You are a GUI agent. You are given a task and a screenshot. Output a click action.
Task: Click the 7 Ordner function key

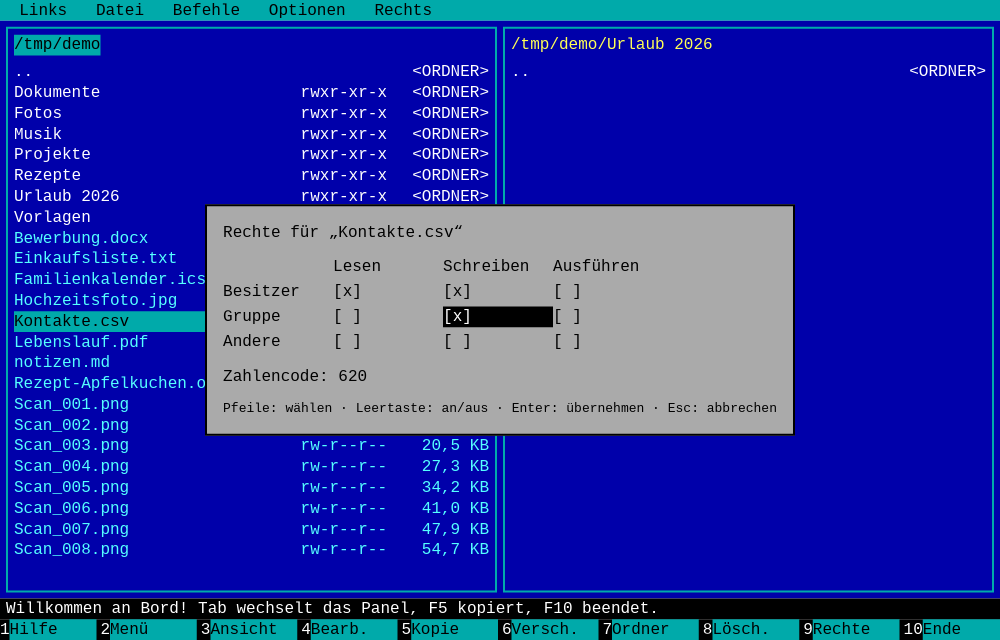pyautogui.click(x=650, y=629)
